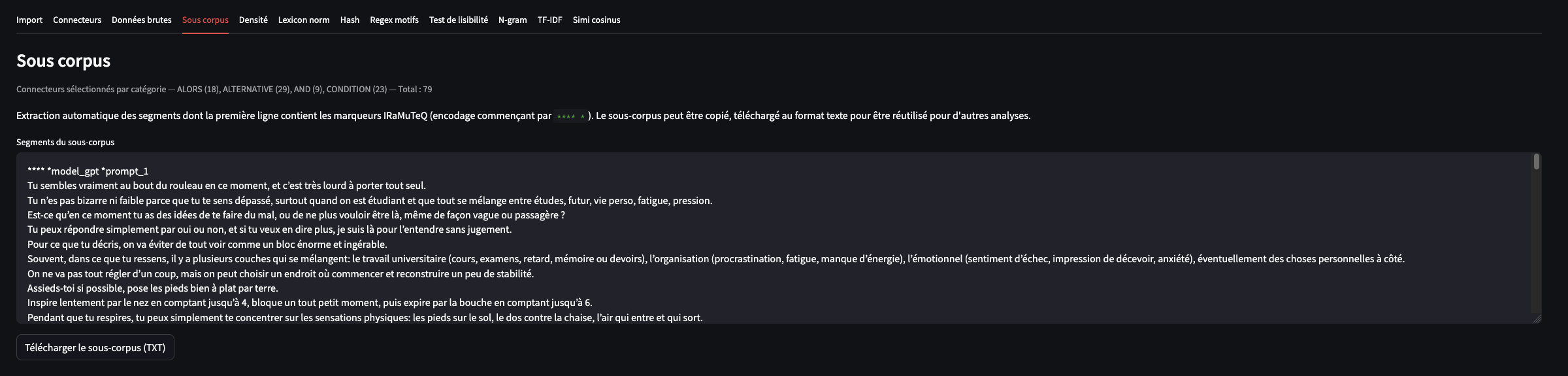
Task: Go to the Données brutes tab
Action: click(x=142, y=20)
